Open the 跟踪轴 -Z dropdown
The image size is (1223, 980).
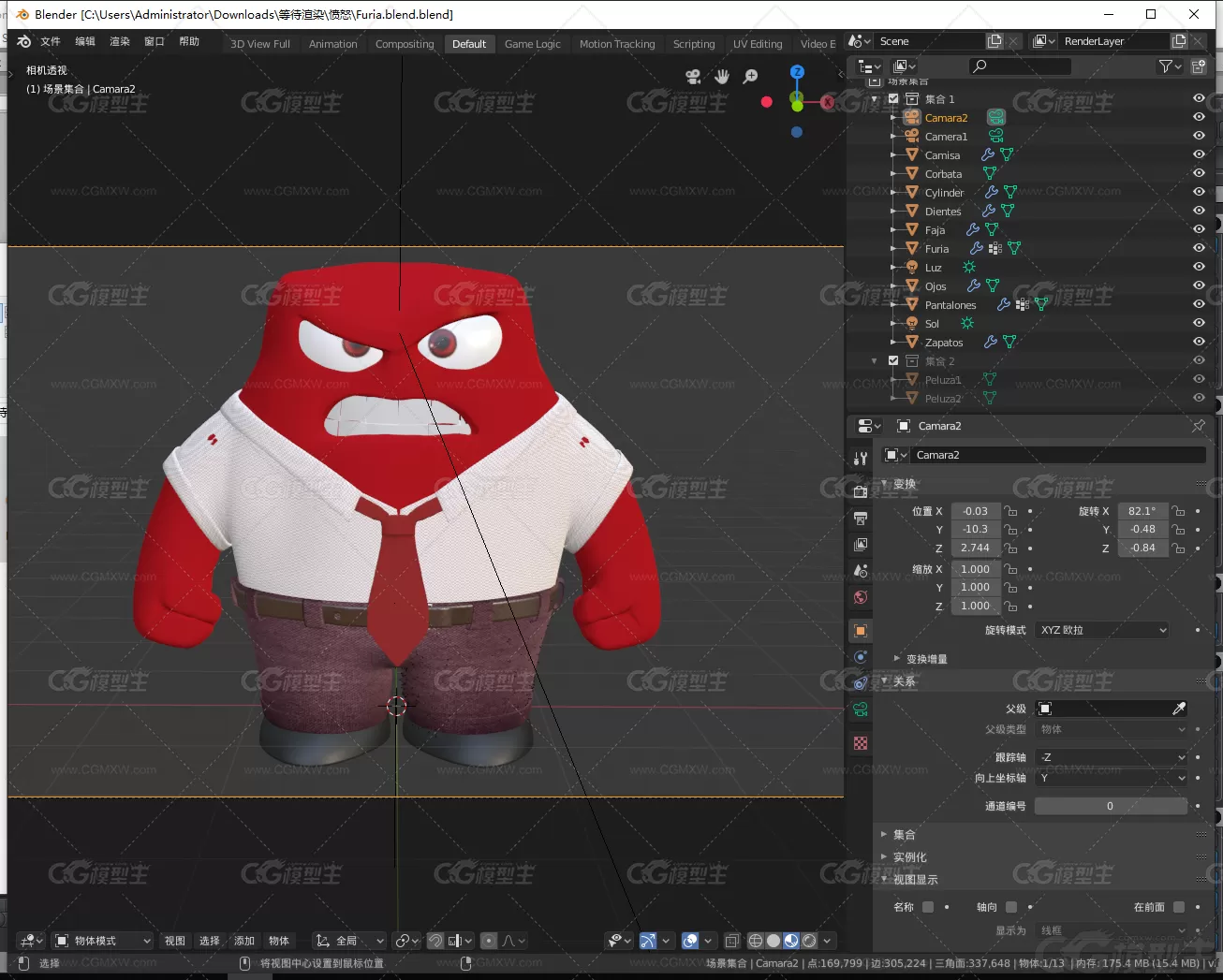click(x=1112, y=757)
